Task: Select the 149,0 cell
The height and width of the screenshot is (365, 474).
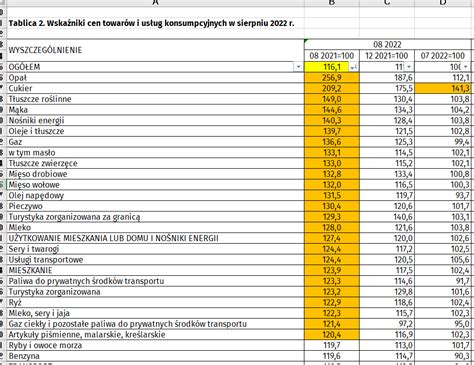Action: [332, 99]
